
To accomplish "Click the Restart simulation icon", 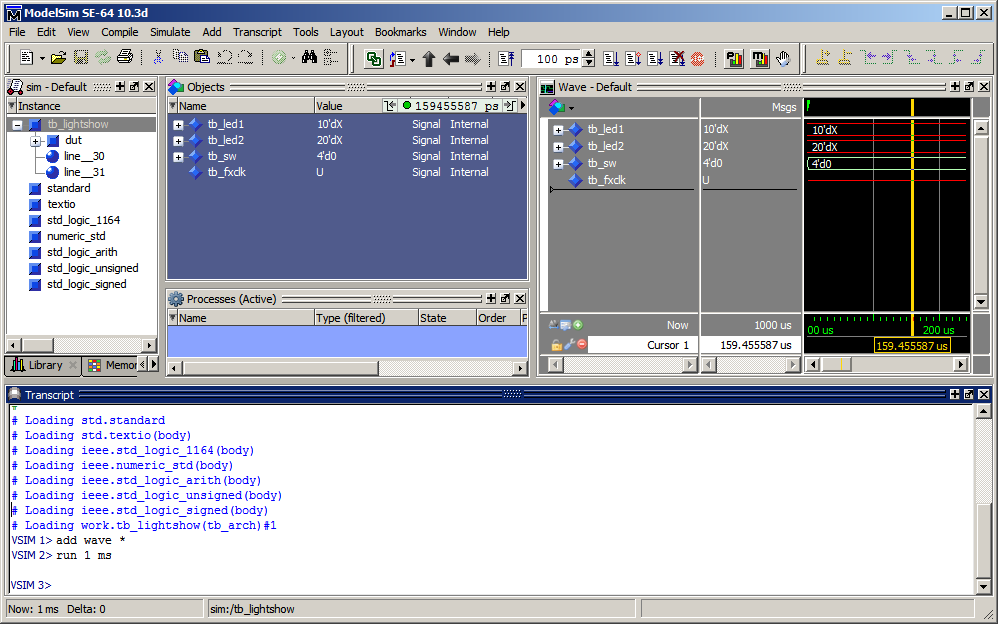I will pos(507,59).
